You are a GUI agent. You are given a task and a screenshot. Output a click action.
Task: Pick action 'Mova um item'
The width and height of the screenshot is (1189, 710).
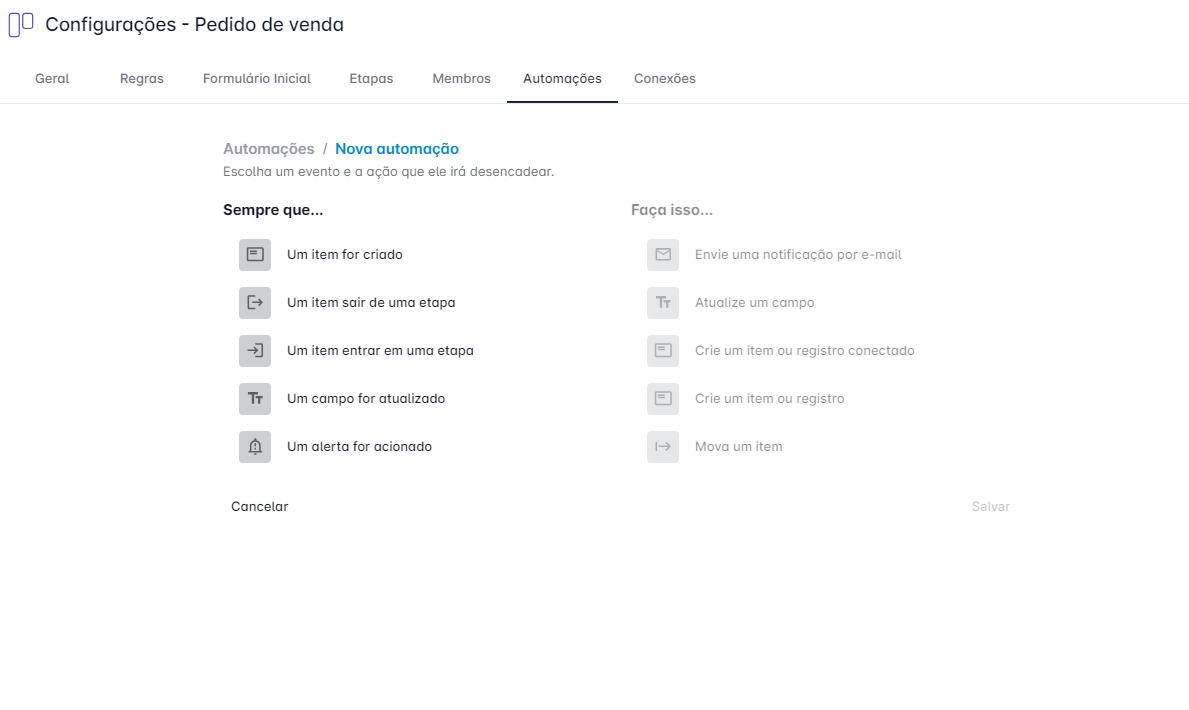pos(739,447)
